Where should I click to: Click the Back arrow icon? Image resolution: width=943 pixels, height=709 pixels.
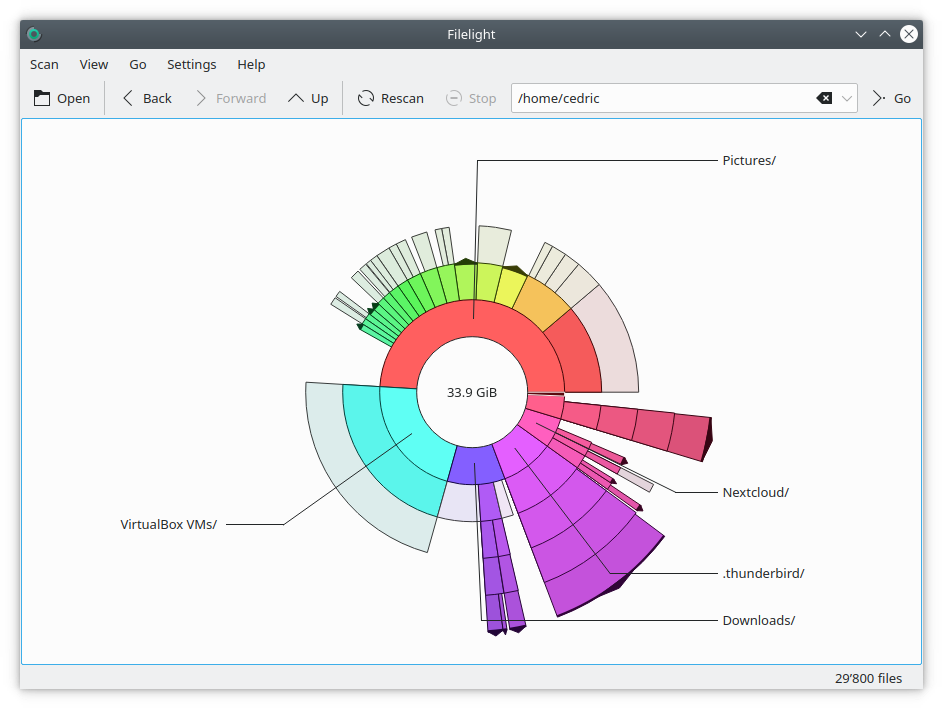[127, 98]
